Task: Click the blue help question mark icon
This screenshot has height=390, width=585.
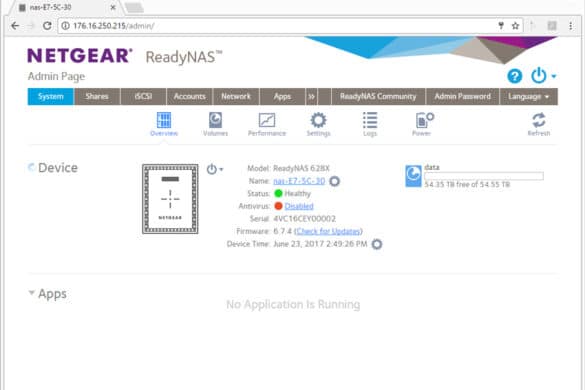Action: [x=514, y=76]
